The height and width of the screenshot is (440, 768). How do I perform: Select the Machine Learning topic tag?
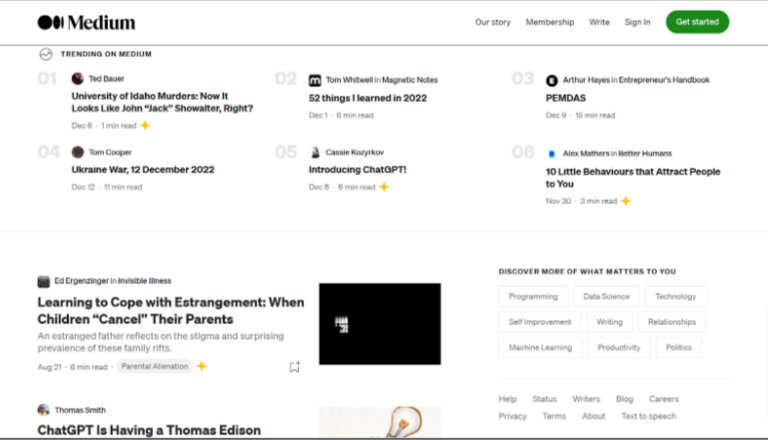(540, 347)
